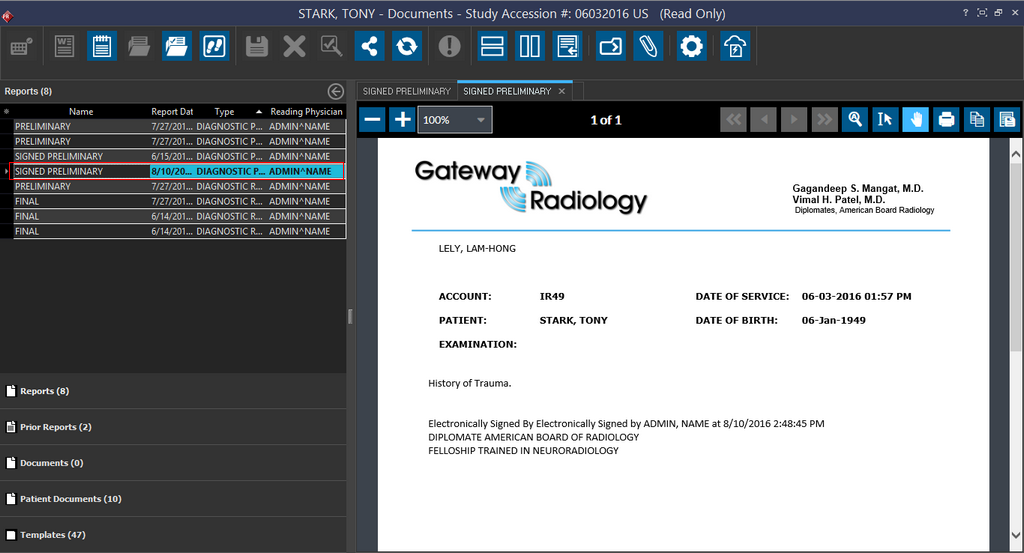The width and height of the screenshot is (1024, 553).
Task: Expand the Prior Reports (2) section
Action: [x=55, y=427]
